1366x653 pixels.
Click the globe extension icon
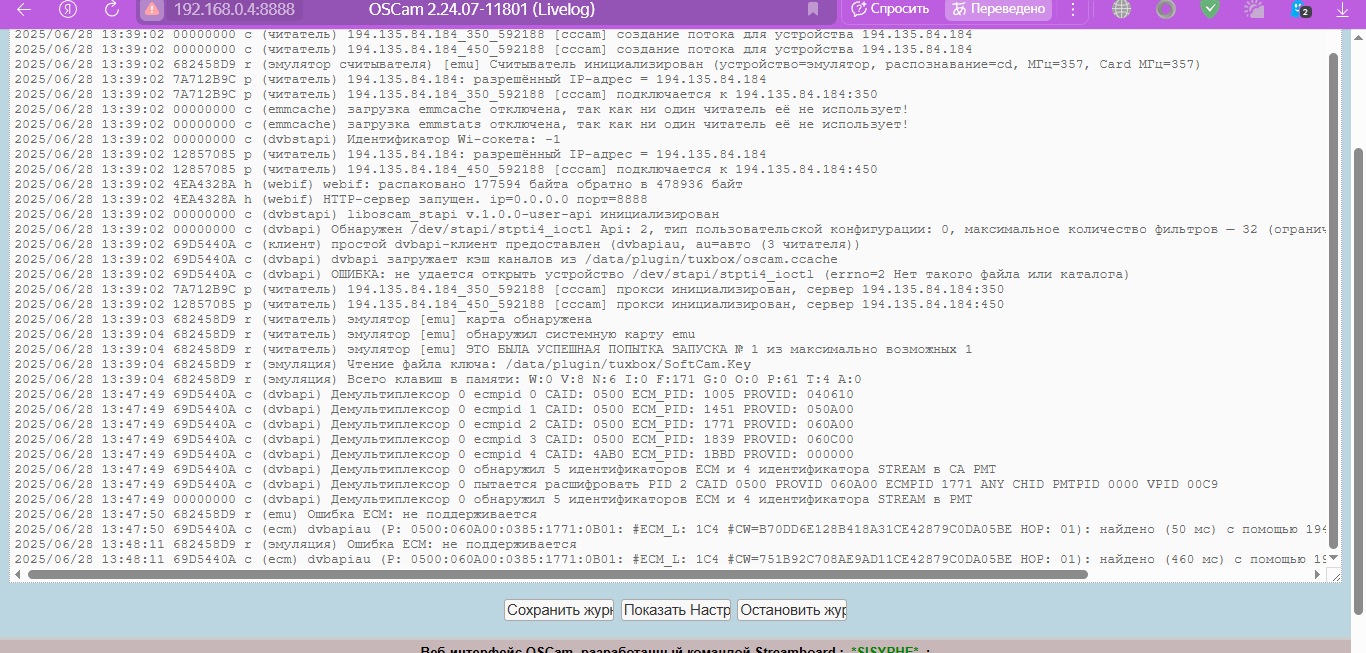pos(1121,10)
